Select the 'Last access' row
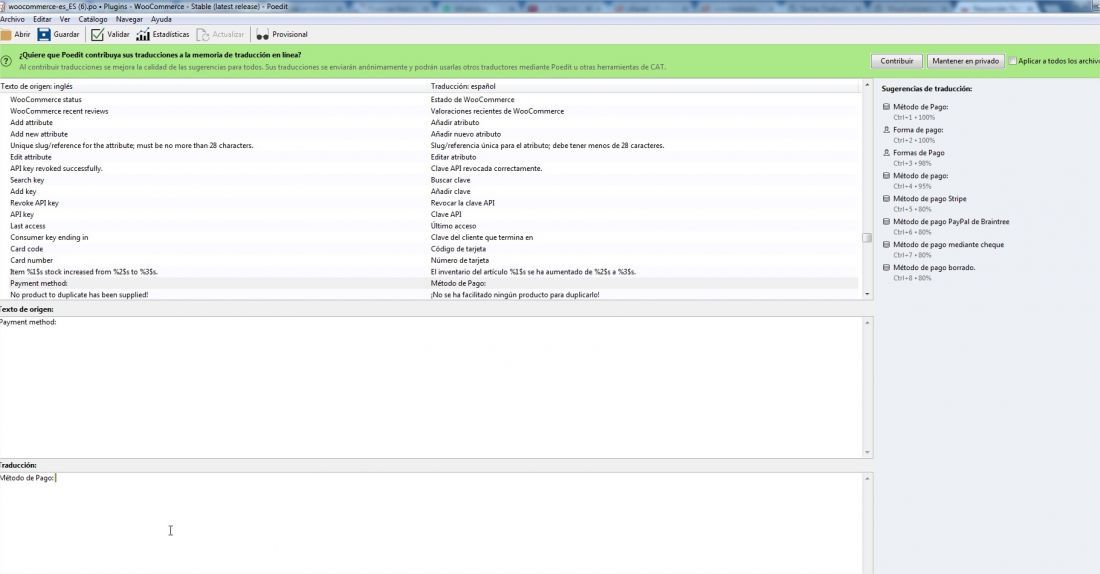This screenshot has height=574, width=1100. point(429,226)
